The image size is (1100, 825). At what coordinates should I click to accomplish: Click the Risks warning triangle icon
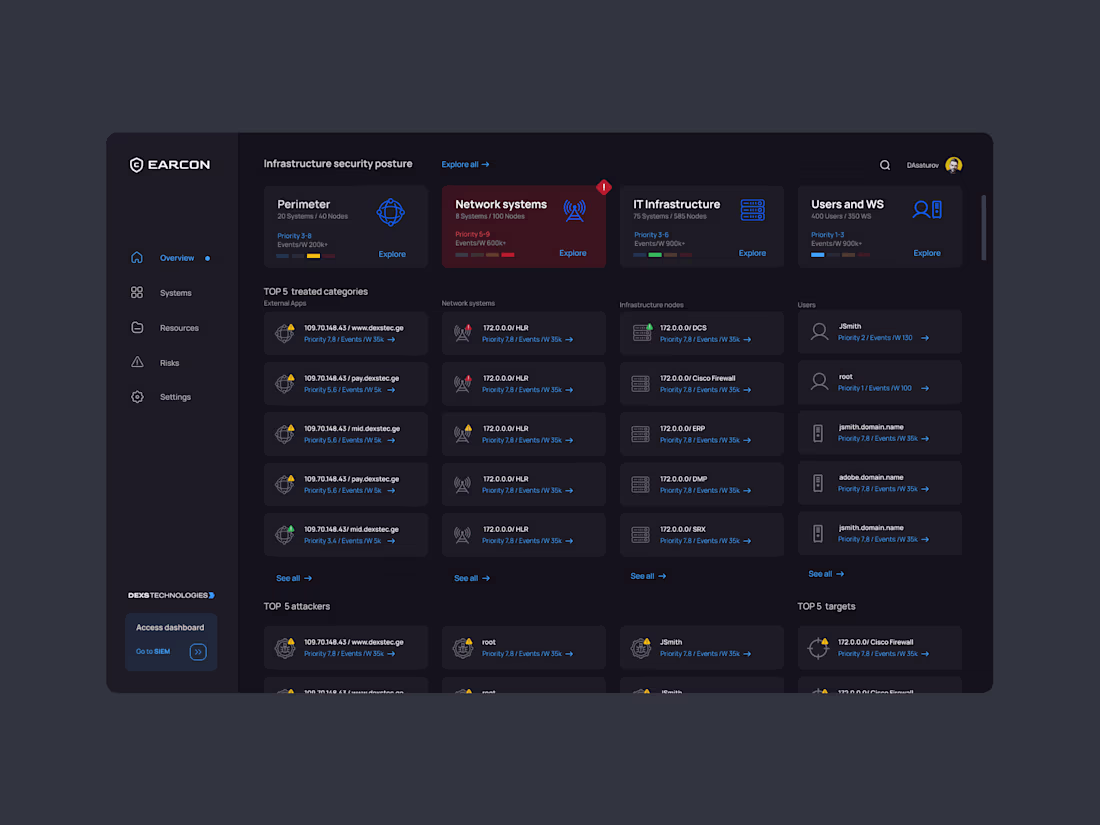tap(137, 362)
